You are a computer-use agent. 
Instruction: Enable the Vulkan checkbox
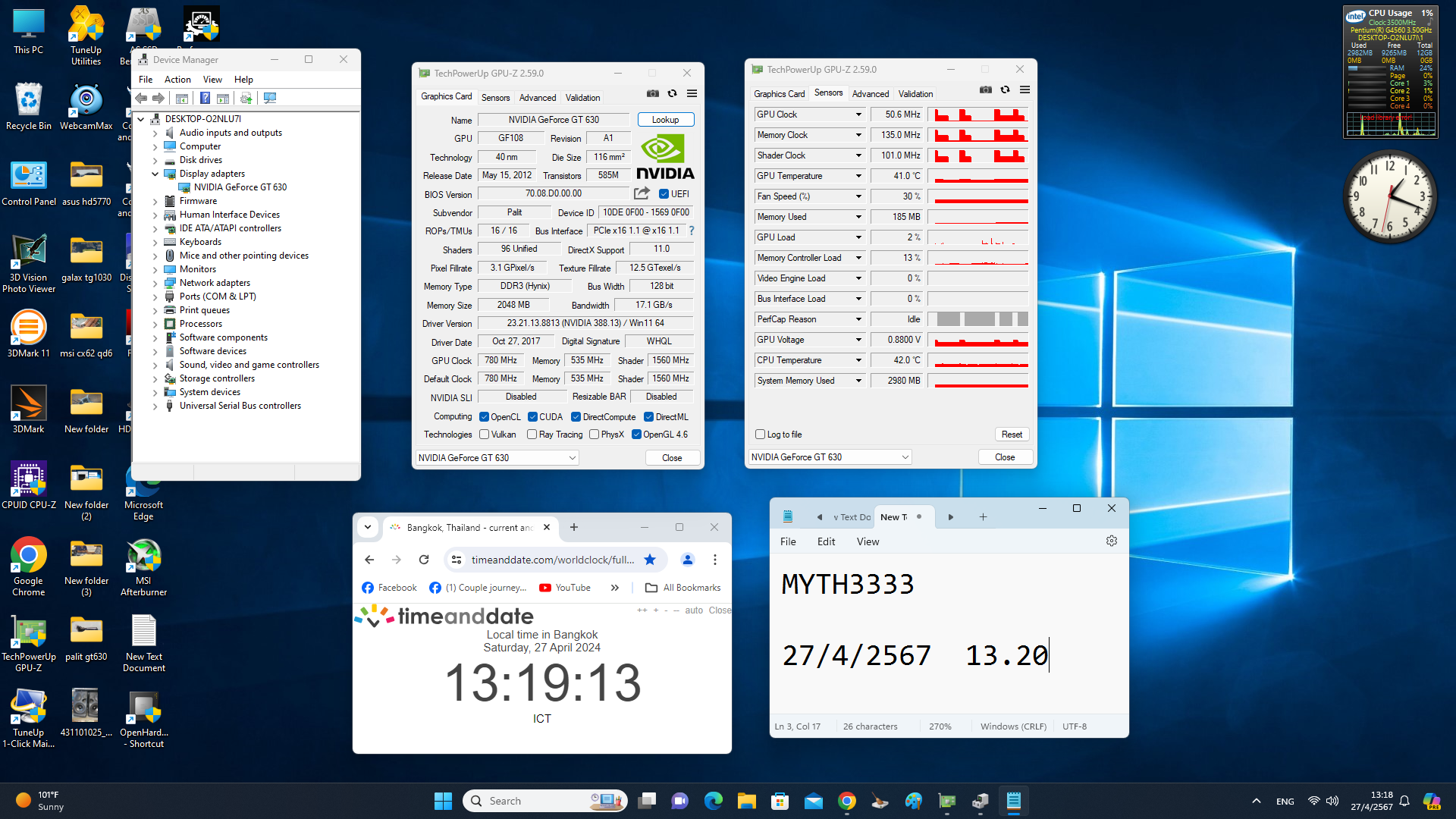pos(484,435)
